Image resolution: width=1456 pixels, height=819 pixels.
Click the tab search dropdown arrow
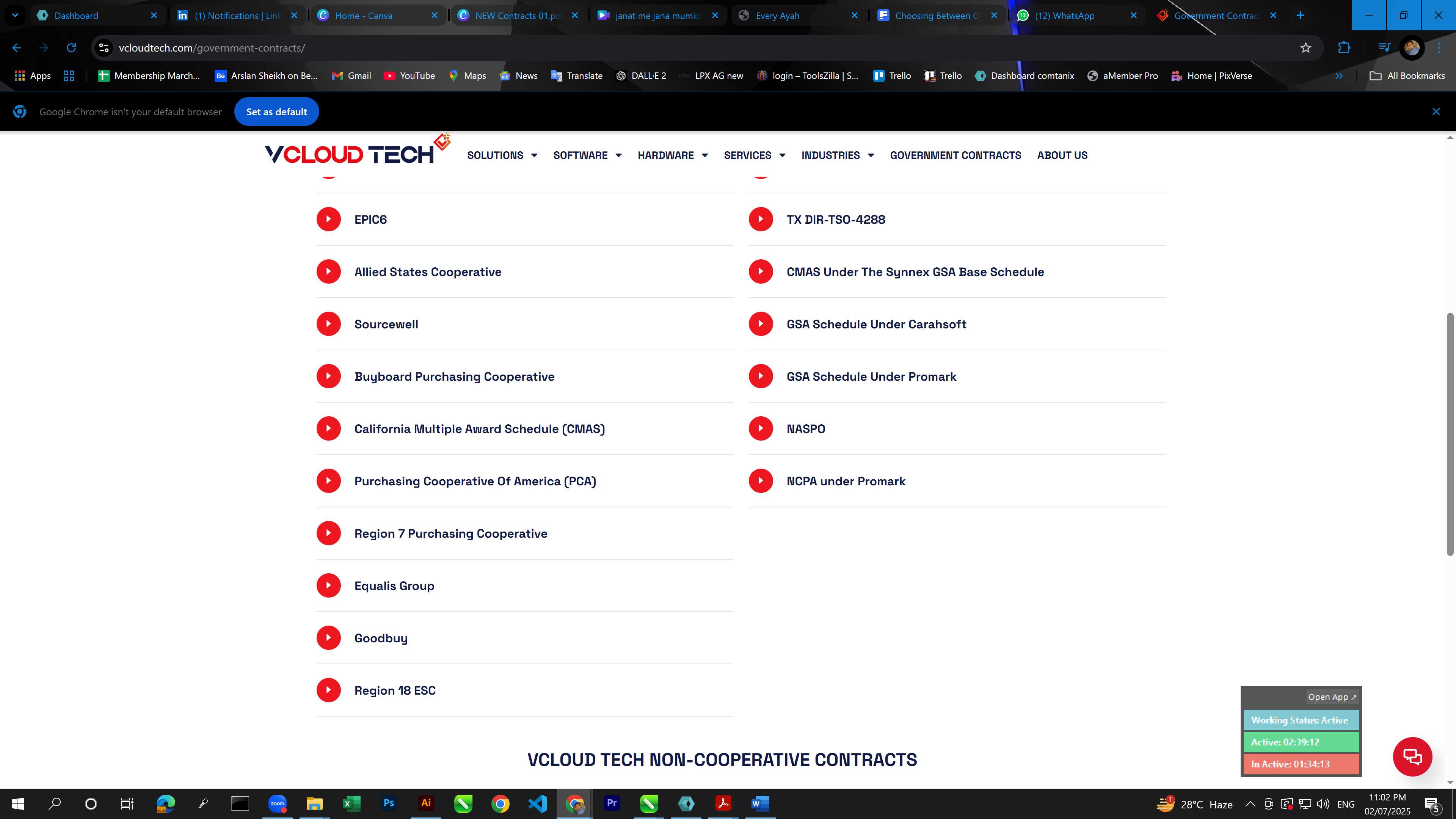15,15
